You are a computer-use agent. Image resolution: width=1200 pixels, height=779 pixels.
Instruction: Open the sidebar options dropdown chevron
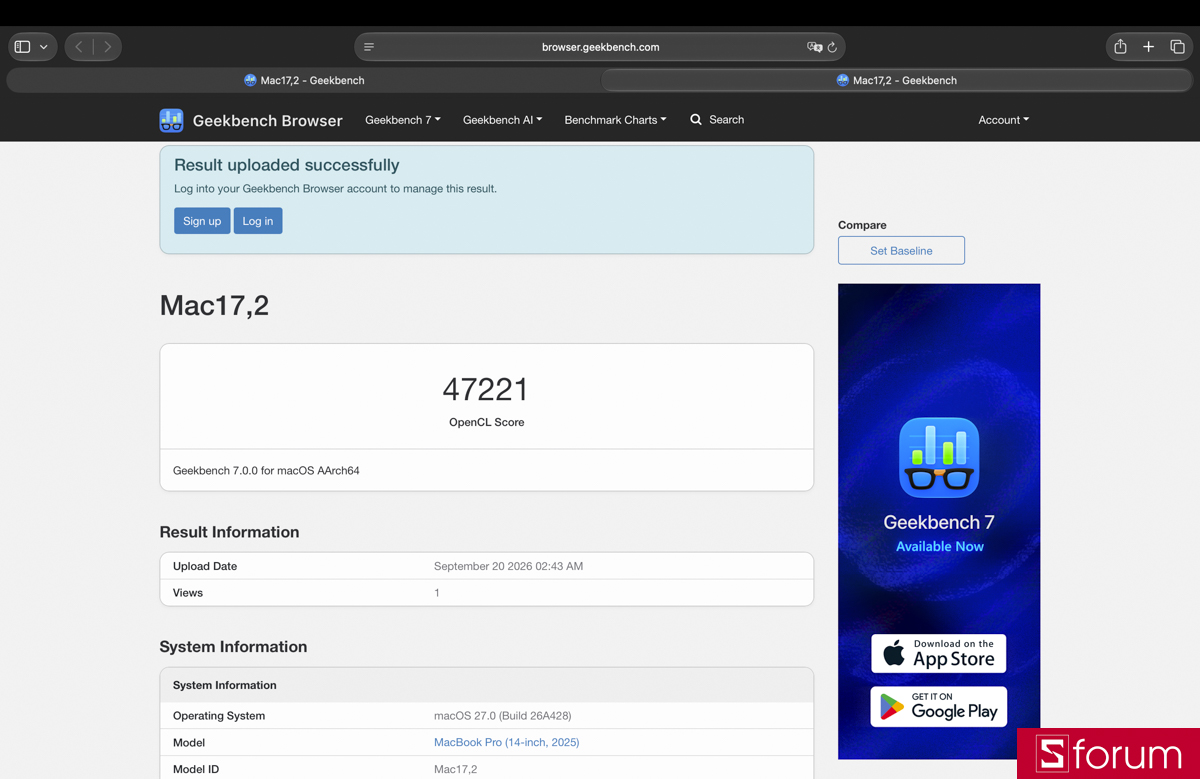point(44,47)
